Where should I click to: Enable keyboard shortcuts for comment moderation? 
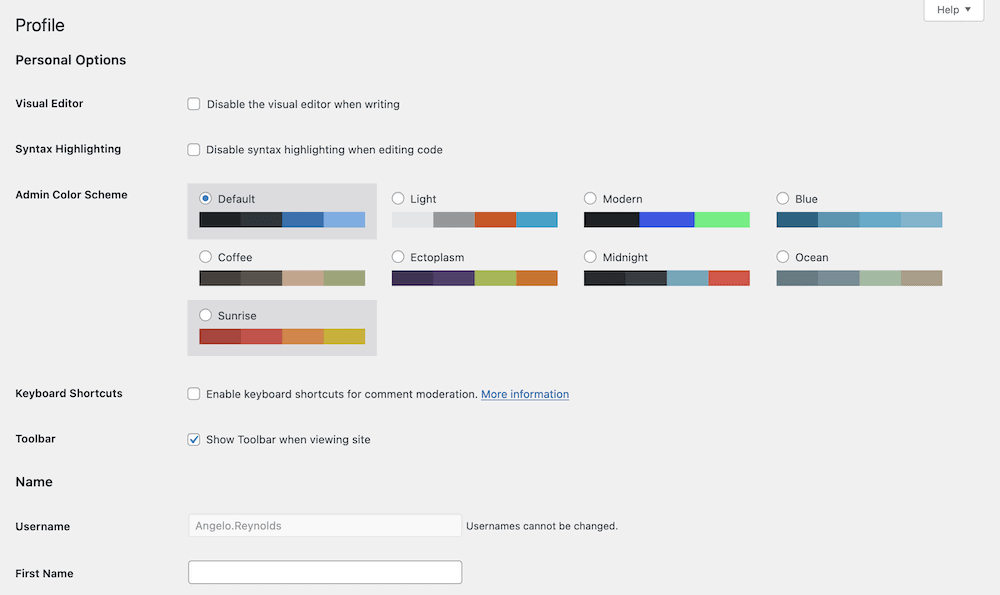194,393
